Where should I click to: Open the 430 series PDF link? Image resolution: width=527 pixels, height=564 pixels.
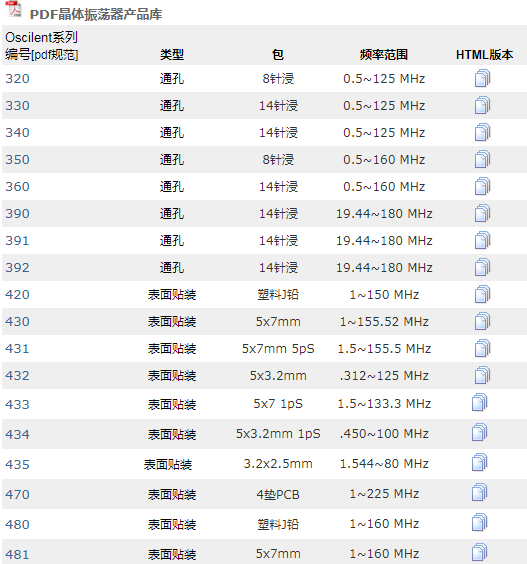[17, 321]
